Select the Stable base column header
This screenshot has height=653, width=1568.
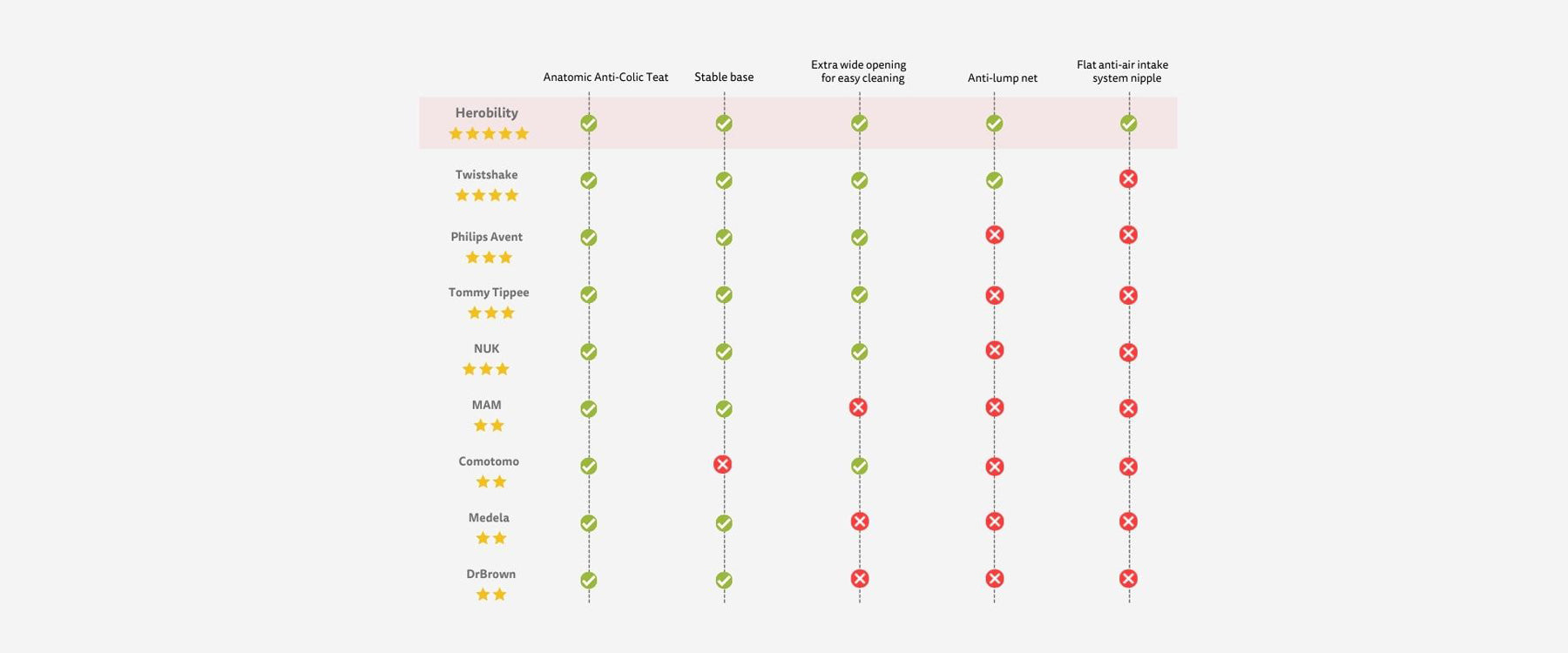tap(724, 77)
